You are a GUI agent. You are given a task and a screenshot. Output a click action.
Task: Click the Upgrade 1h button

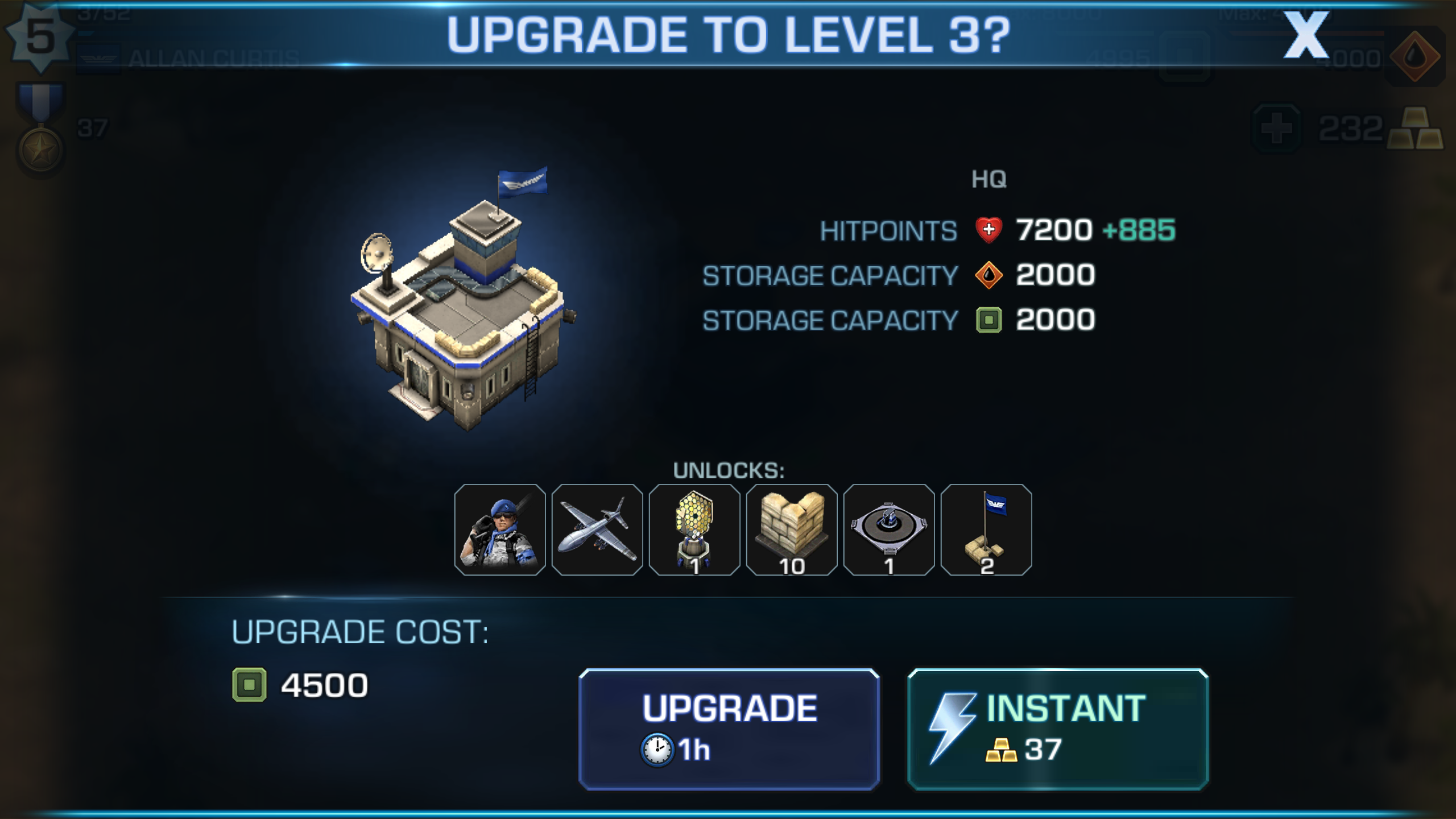729,729
